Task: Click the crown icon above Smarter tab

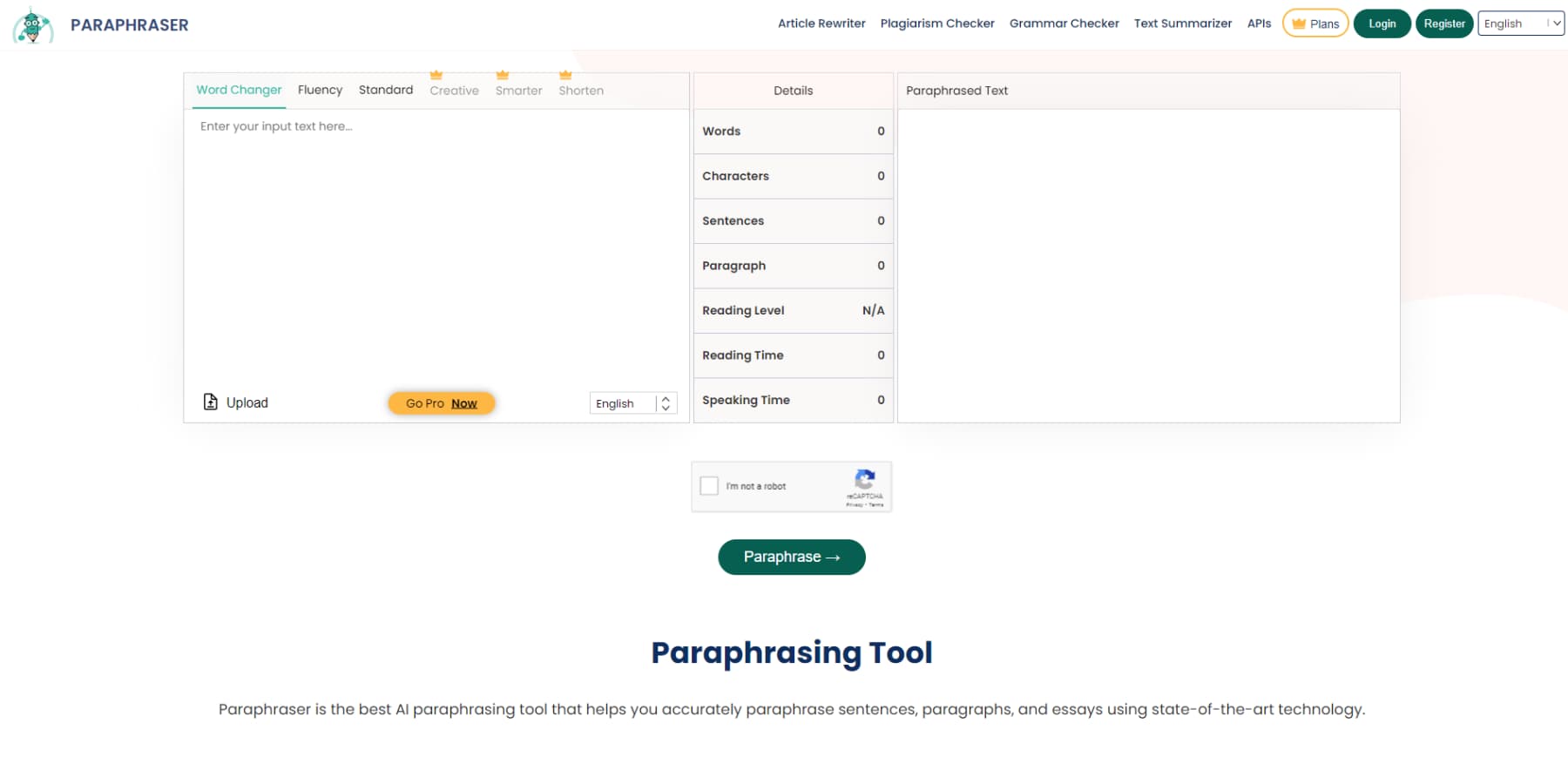Action: (502, 75)
